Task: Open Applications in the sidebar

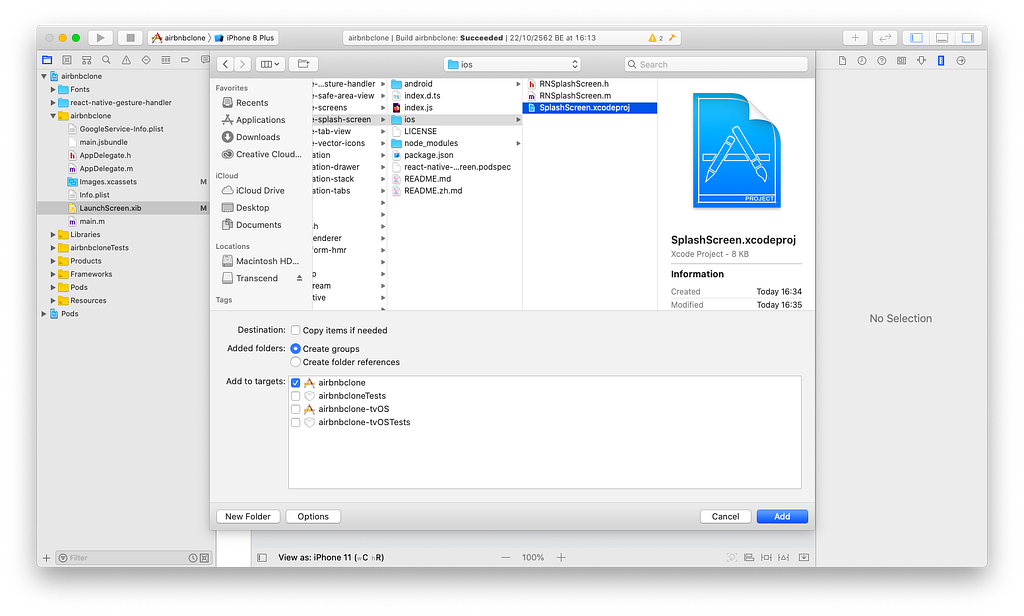Action: tap(260, 120)
